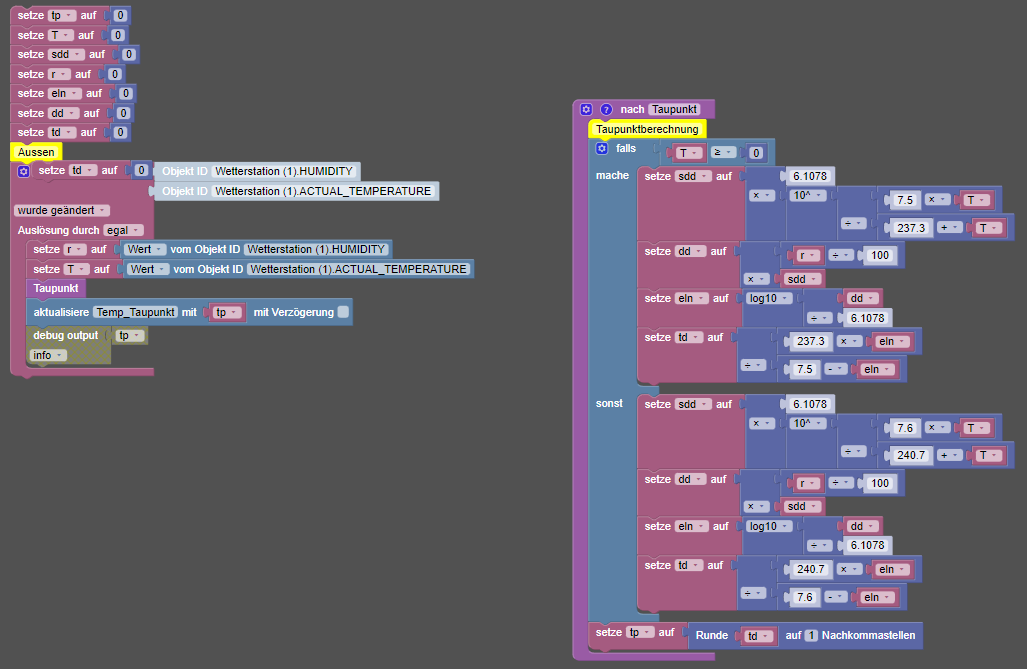
Task: Open the r dropdown in 'setze r auf Wert' row
Action: click(x=74, y=249)
